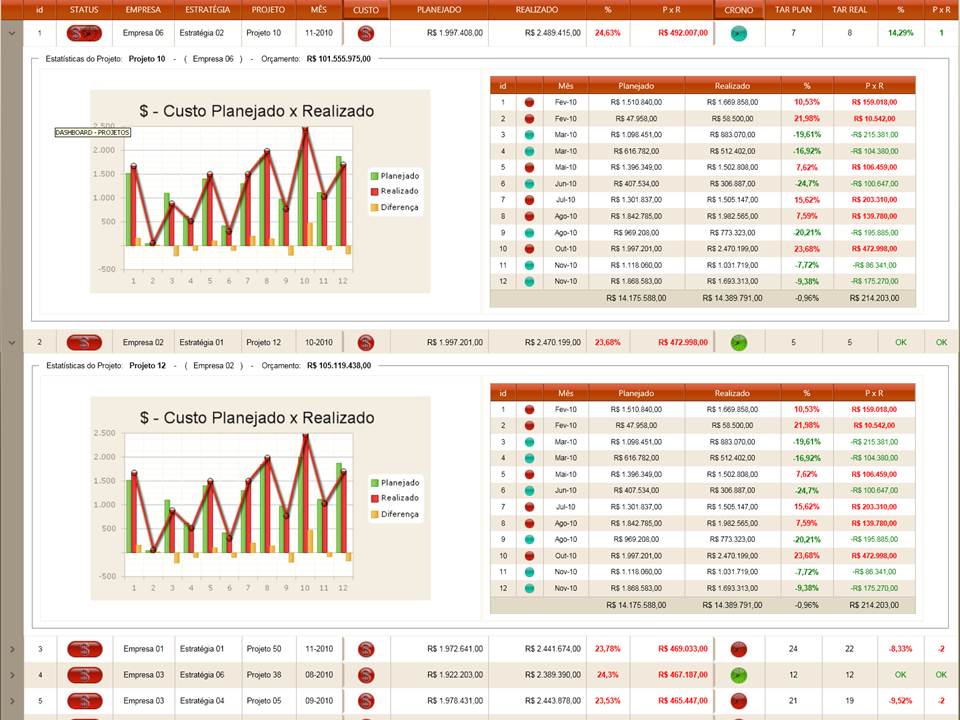Expand details for Projeto 38 row

click(12, 675)
